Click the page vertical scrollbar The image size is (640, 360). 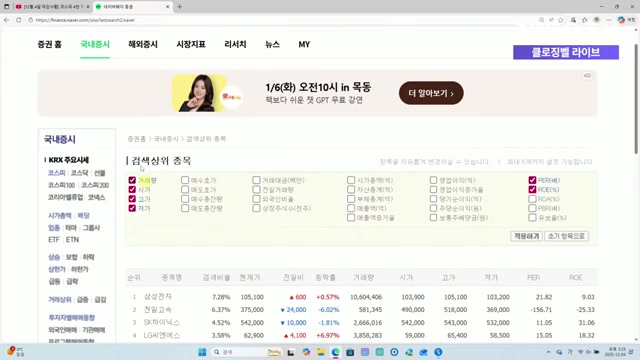click(636, 99)
